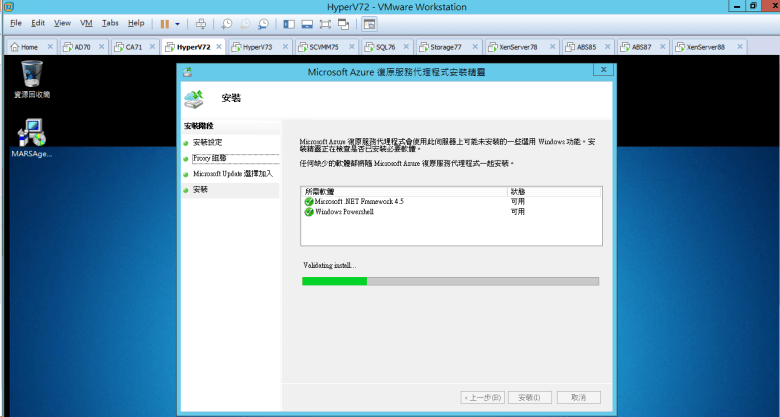Image resolution: width=780 pixels, height=417 pixels.
Task: Open the VM menu
Action: coord(86,22)
